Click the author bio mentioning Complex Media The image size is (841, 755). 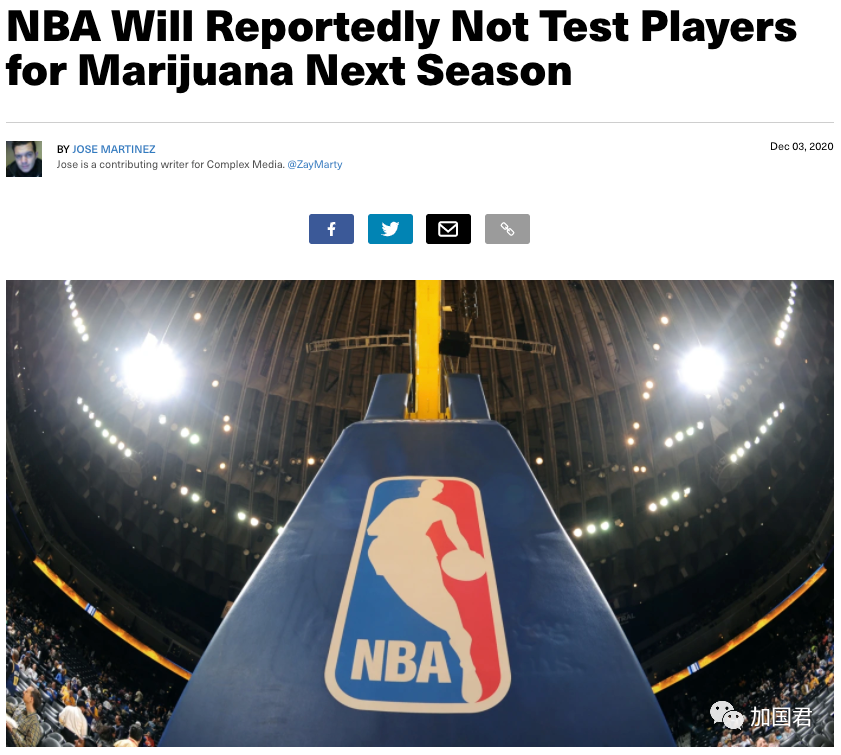tap(171, 165)
